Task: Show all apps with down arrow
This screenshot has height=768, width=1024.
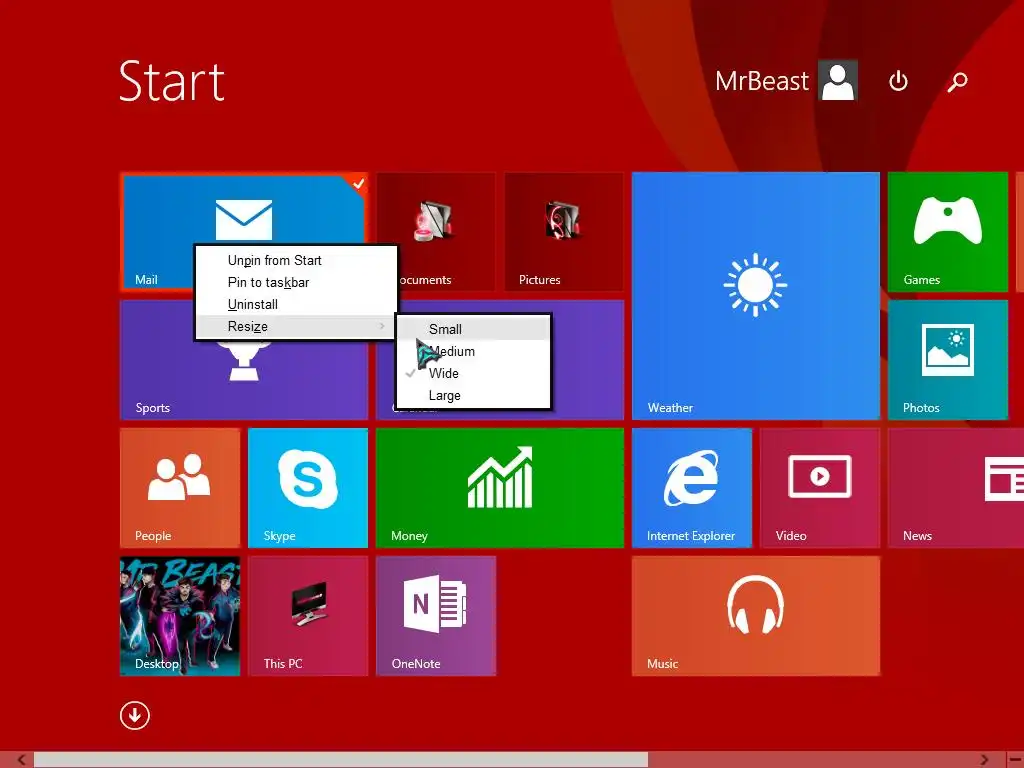Action: click(x=135, y=715)
